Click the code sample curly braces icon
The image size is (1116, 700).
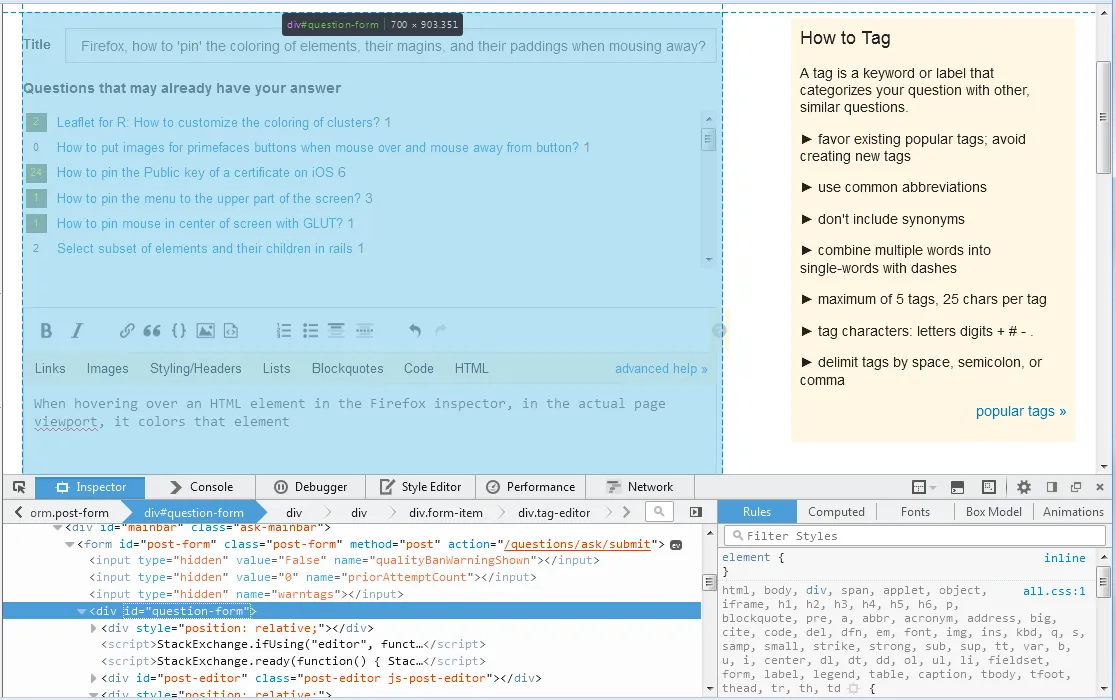pos(179,330)
